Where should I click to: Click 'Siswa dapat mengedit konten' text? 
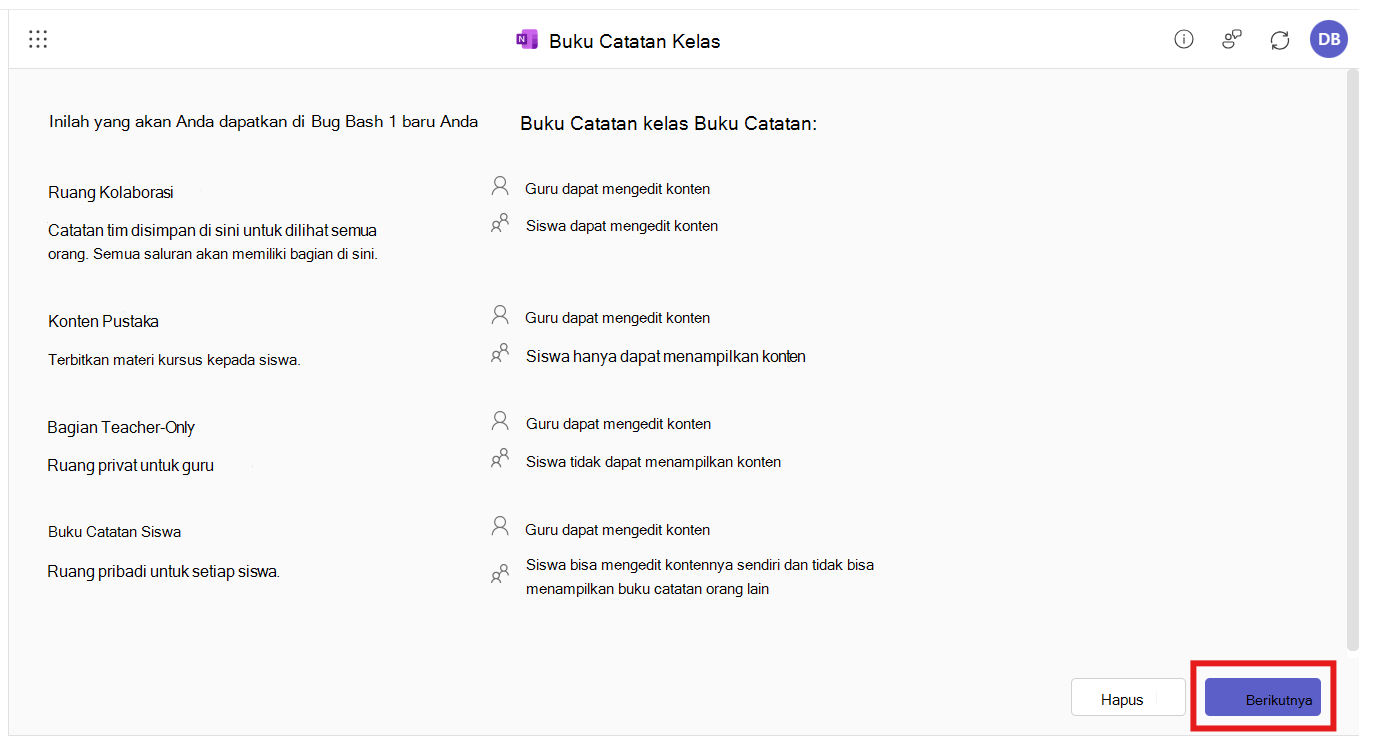tap(622, 226)
